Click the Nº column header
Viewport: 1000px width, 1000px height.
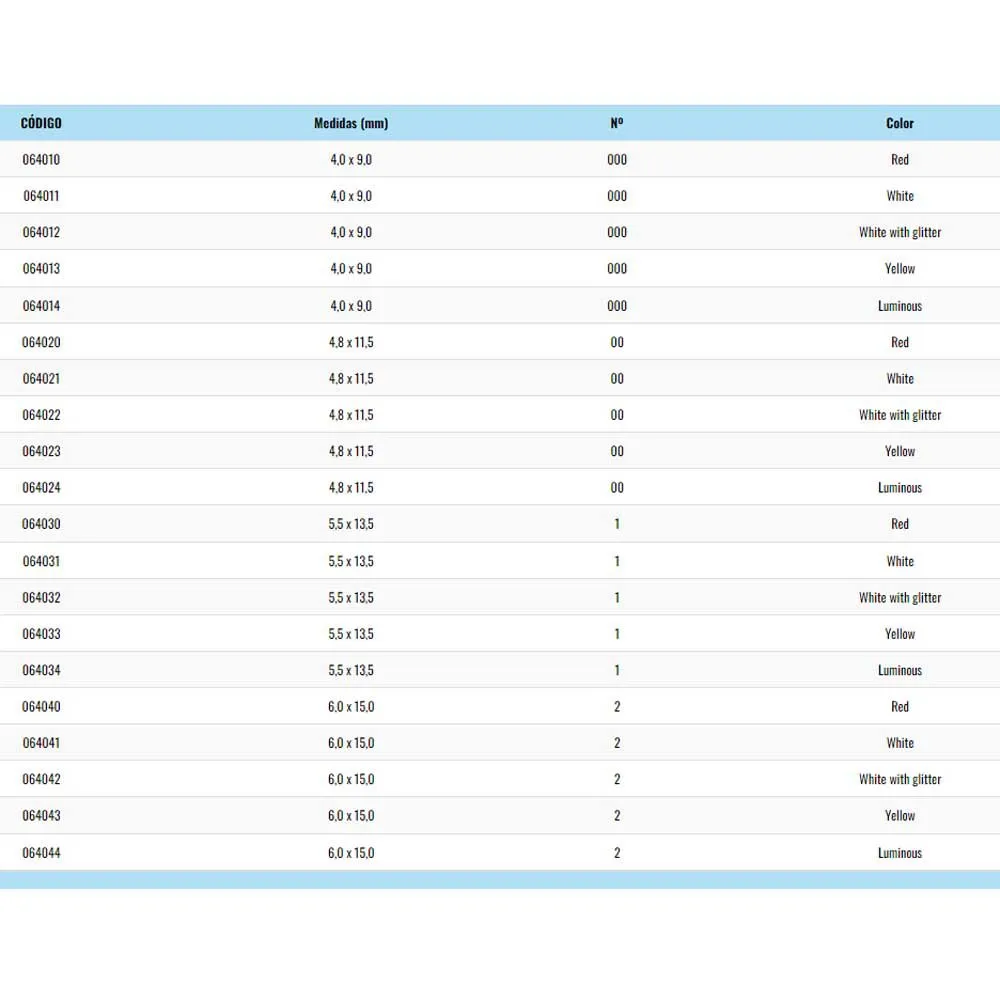617,123
